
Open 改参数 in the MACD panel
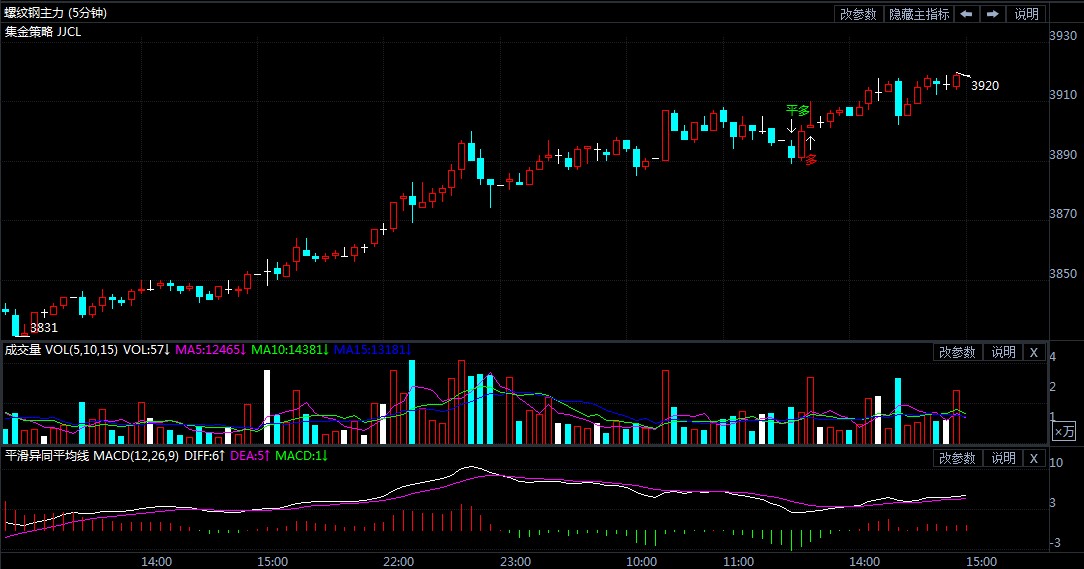pyautogui.click(x=957, y=458)
